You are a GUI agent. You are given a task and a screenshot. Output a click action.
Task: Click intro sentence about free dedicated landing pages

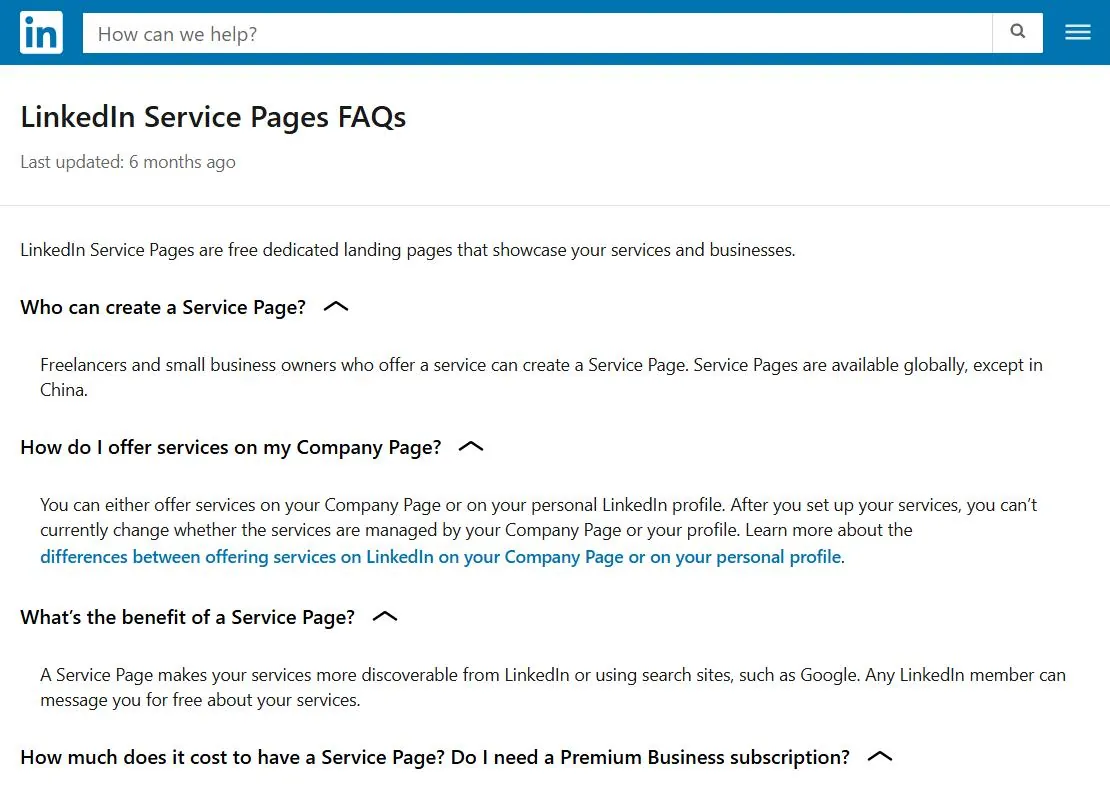point(408,250)
